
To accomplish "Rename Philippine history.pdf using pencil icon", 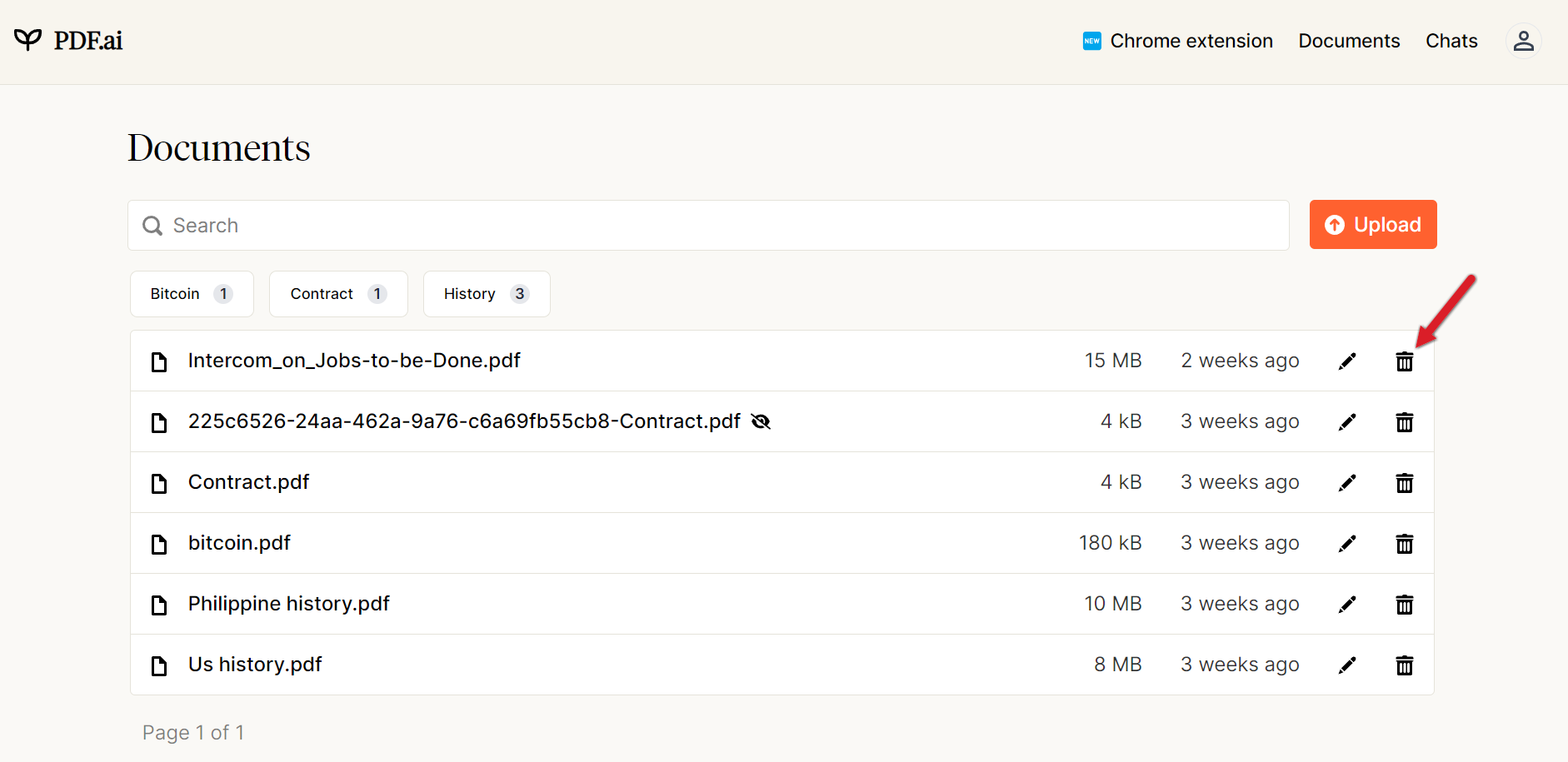I will coord(1346,605).
